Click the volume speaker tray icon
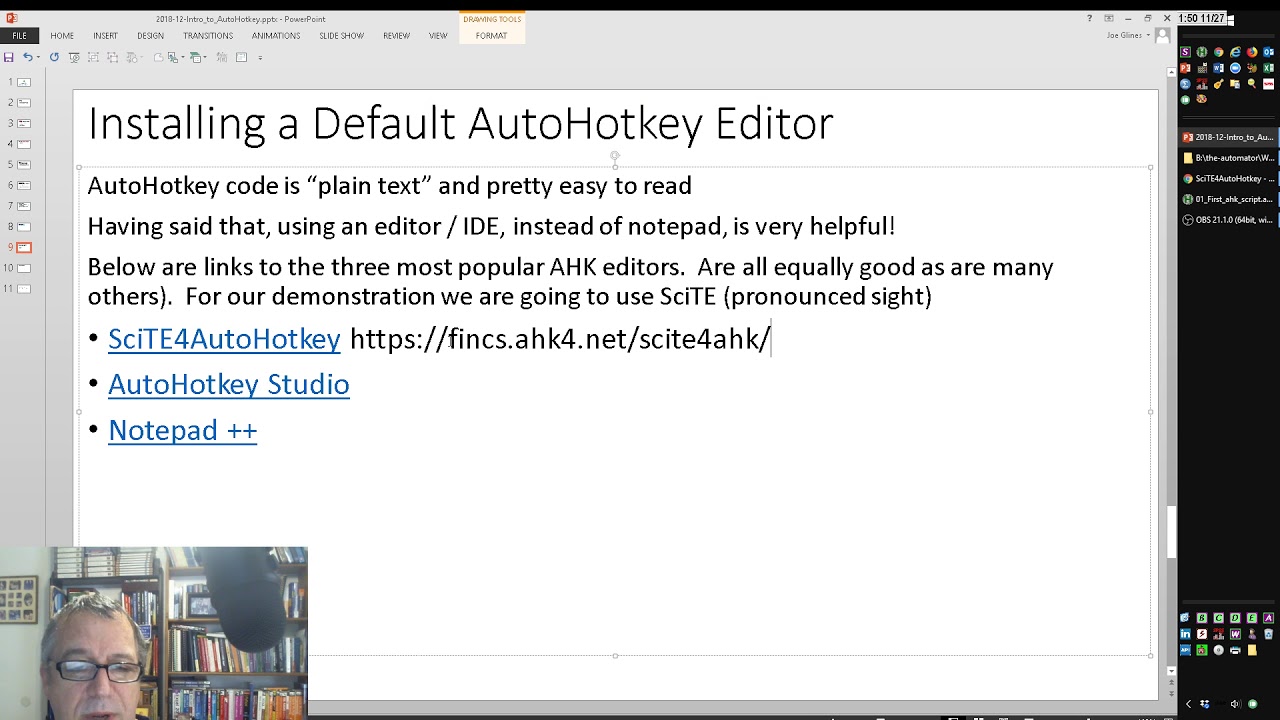 click(1236, 704)
